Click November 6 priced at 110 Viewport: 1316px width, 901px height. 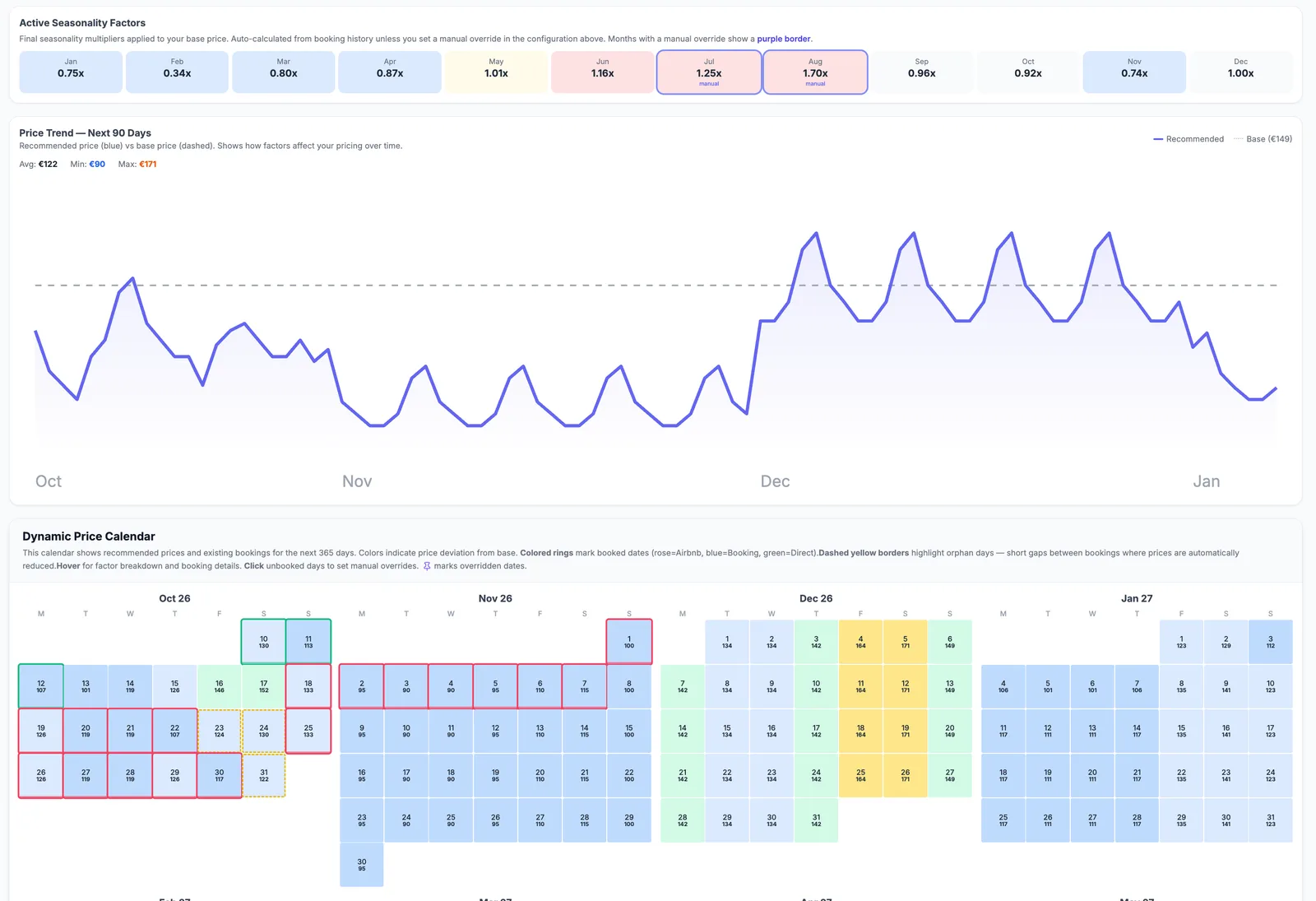click(x=540, y=686)
